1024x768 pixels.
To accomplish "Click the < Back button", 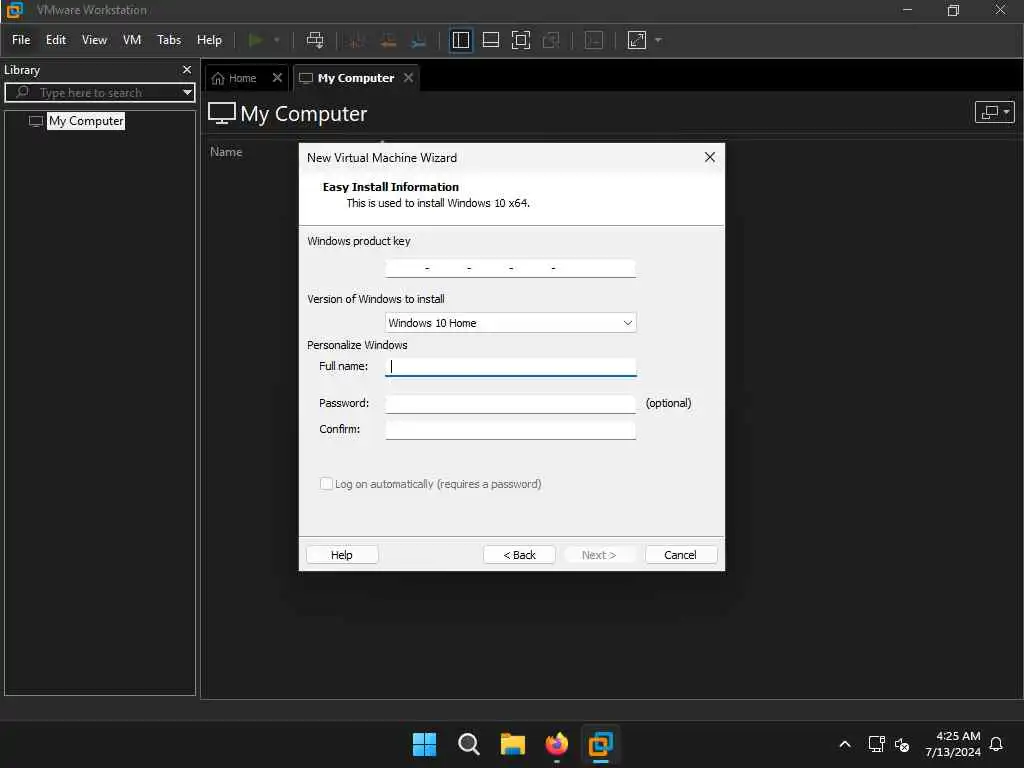I will pyautogui.click(x=519, y=554).
